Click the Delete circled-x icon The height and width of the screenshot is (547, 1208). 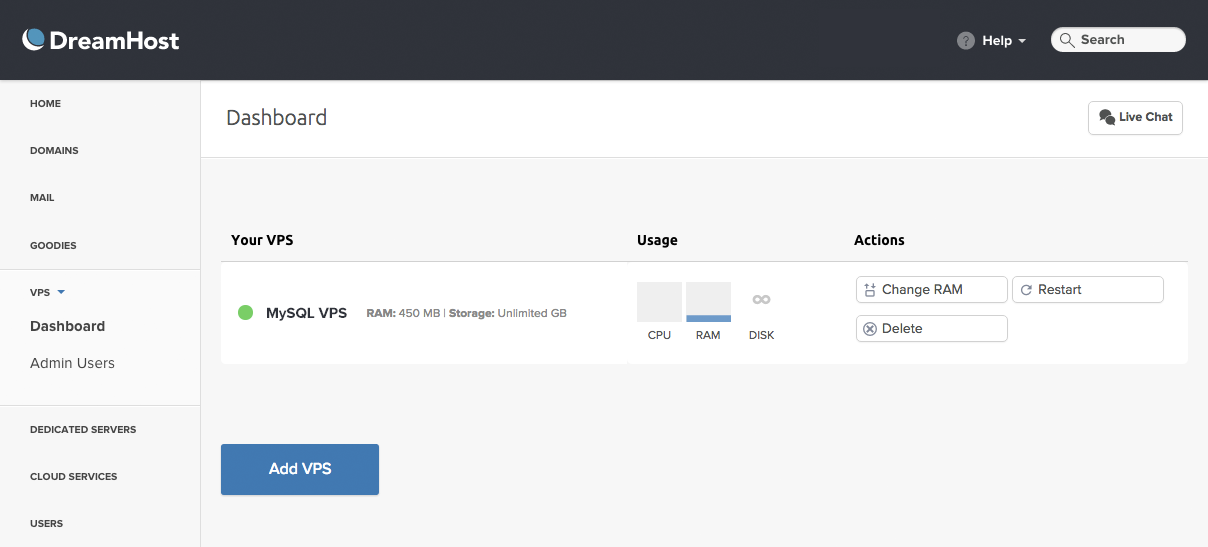click(x=870, y=329)
